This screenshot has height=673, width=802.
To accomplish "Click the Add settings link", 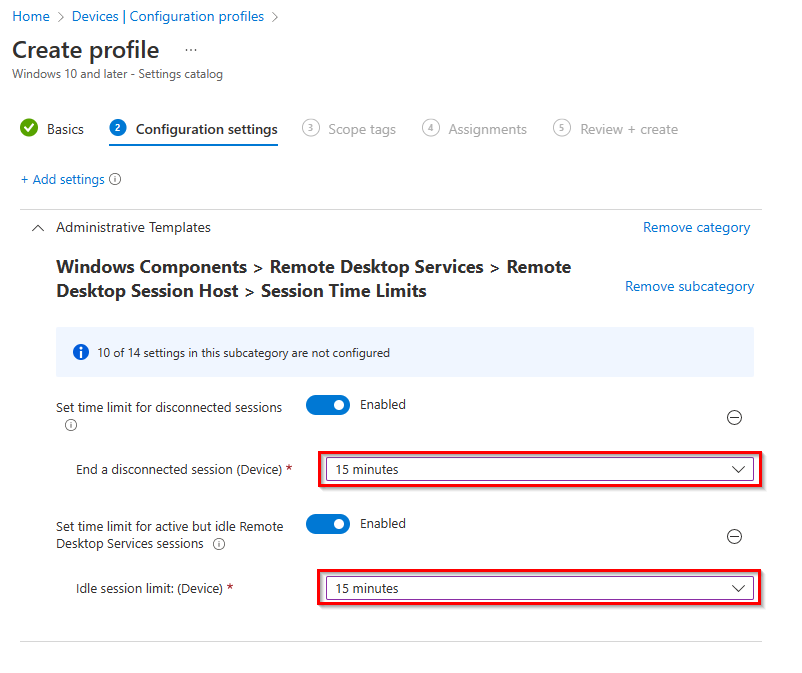I will 62,180.
